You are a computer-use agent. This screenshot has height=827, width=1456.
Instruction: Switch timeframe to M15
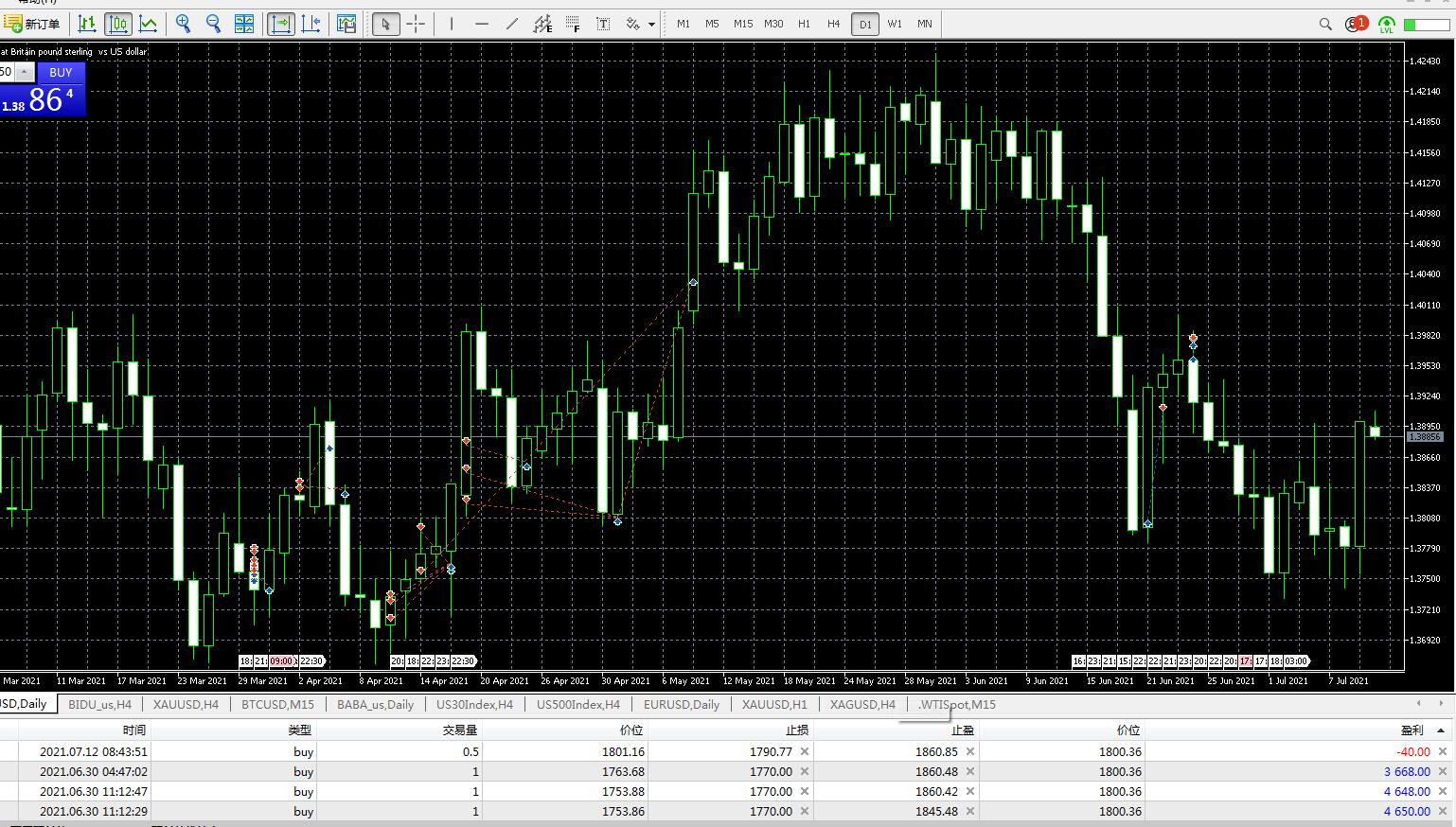pos(743,24)
